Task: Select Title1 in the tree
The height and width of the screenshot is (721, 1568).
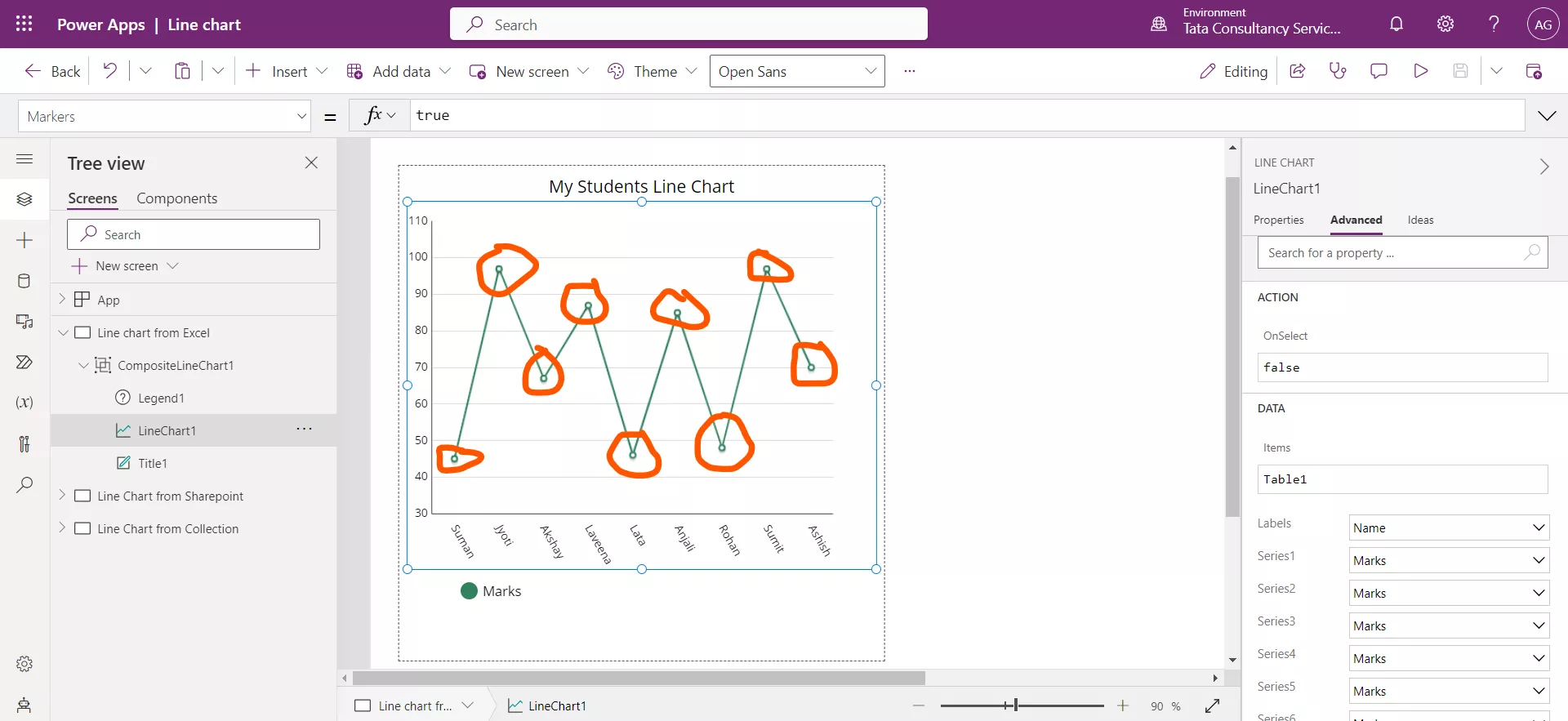Action: (x=153, y=463)
